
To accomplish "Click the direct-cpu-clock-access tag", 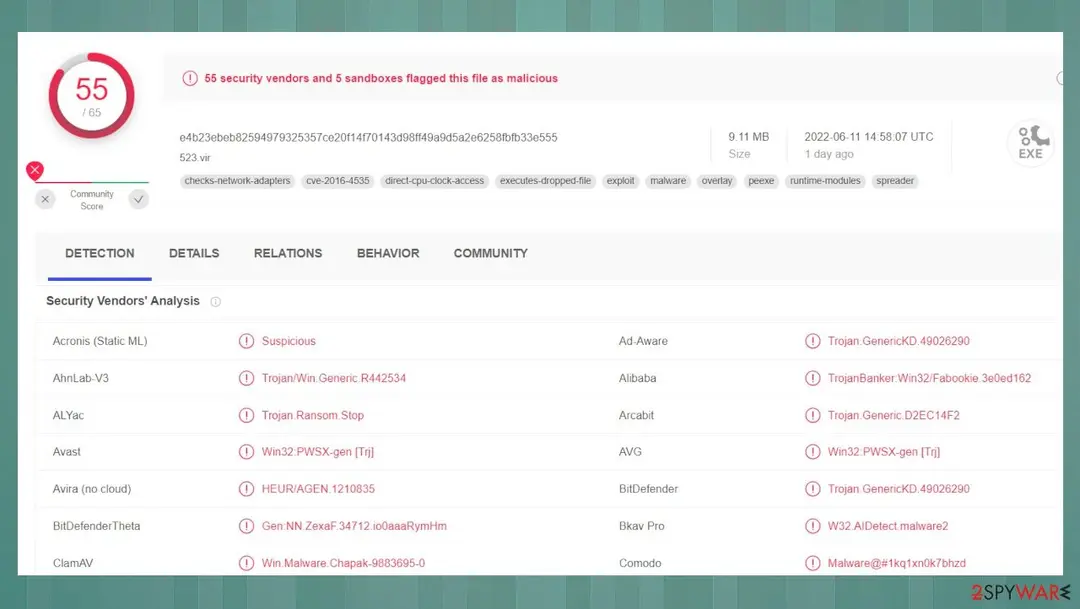I will pyautogui.click(x=435, y=181).
